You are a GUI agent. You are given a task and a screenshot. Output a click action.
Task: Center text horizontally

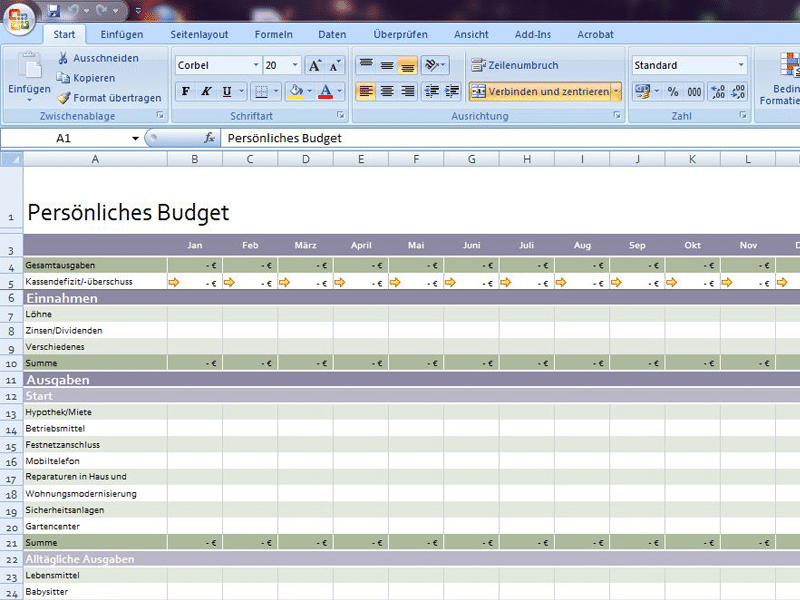[x=387, y=91]
